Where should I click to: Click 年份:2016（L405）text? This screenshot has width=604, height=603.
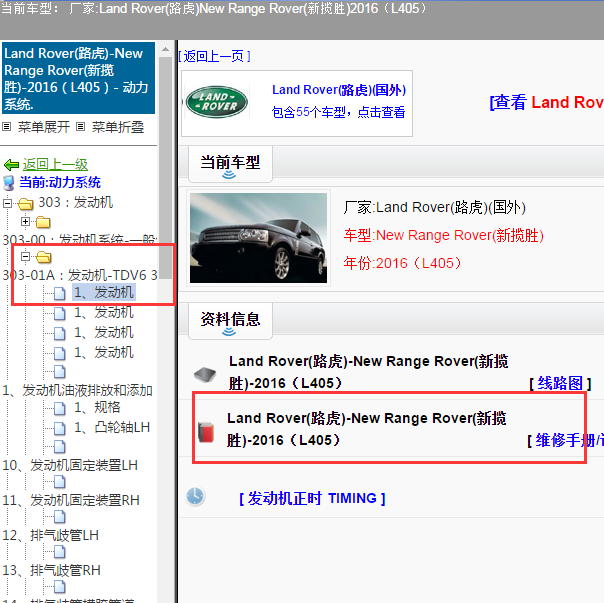tap(402, 263)
